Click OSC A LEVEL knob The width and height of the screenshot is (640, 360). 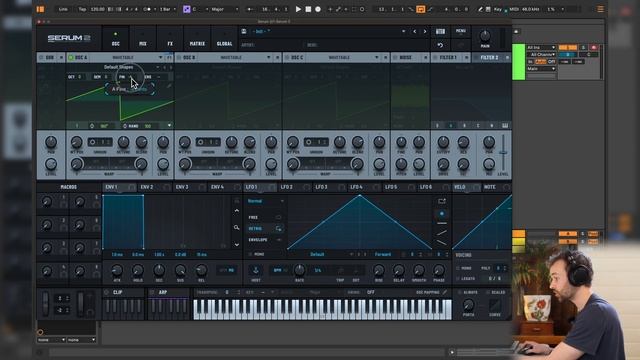click(x=163, y=164)
